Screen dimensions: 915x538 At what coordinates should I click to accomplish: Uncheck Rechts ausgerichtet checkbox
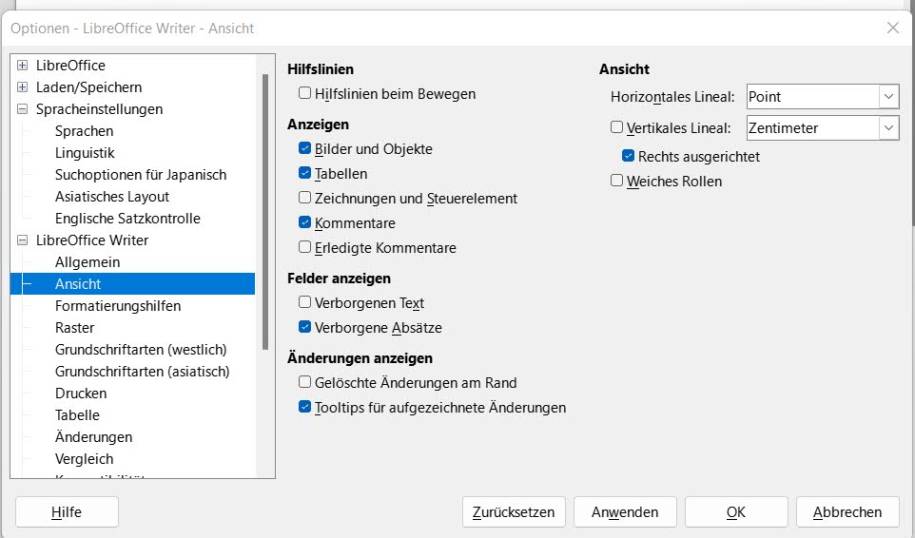point(628,156)
